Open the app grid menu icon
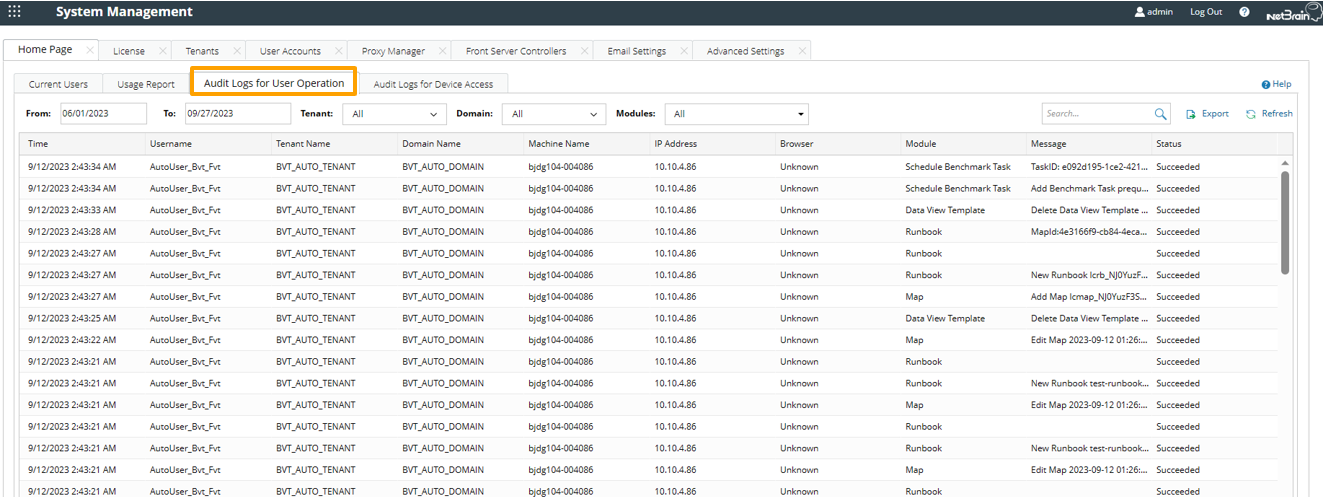 14,12
